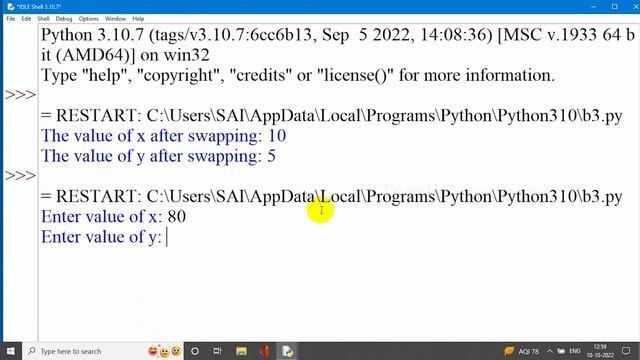640x360 pixels.
Task: Open the Debug menu
Action: tap(64, 19)
